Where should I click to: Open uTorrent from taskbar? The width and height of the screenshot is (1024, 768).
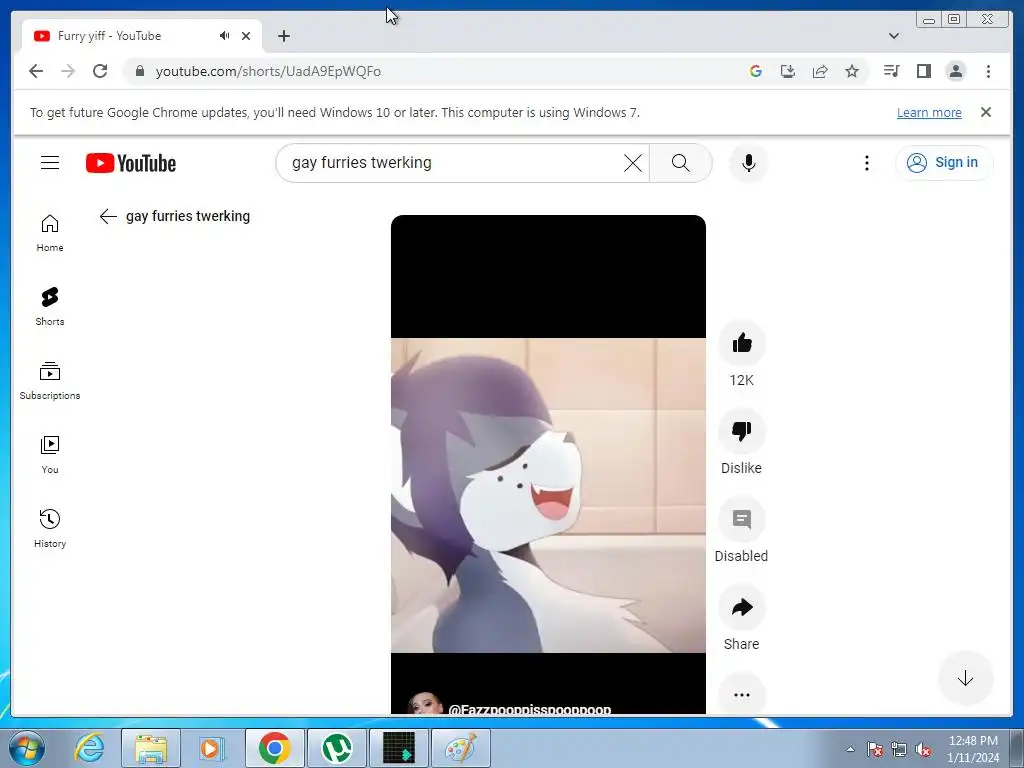pyautogui.click(x=336, y=748)
